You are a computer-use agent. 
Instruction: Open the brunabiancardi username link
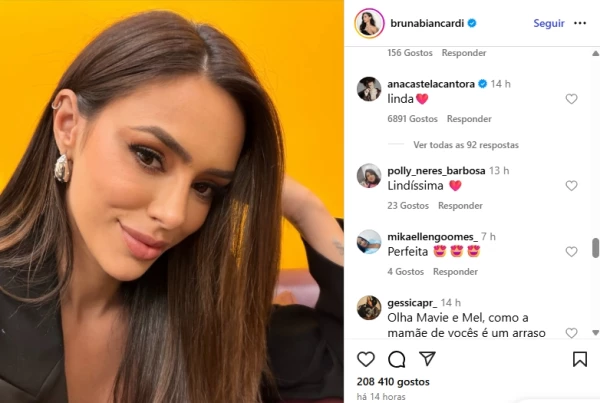point(427,23)
